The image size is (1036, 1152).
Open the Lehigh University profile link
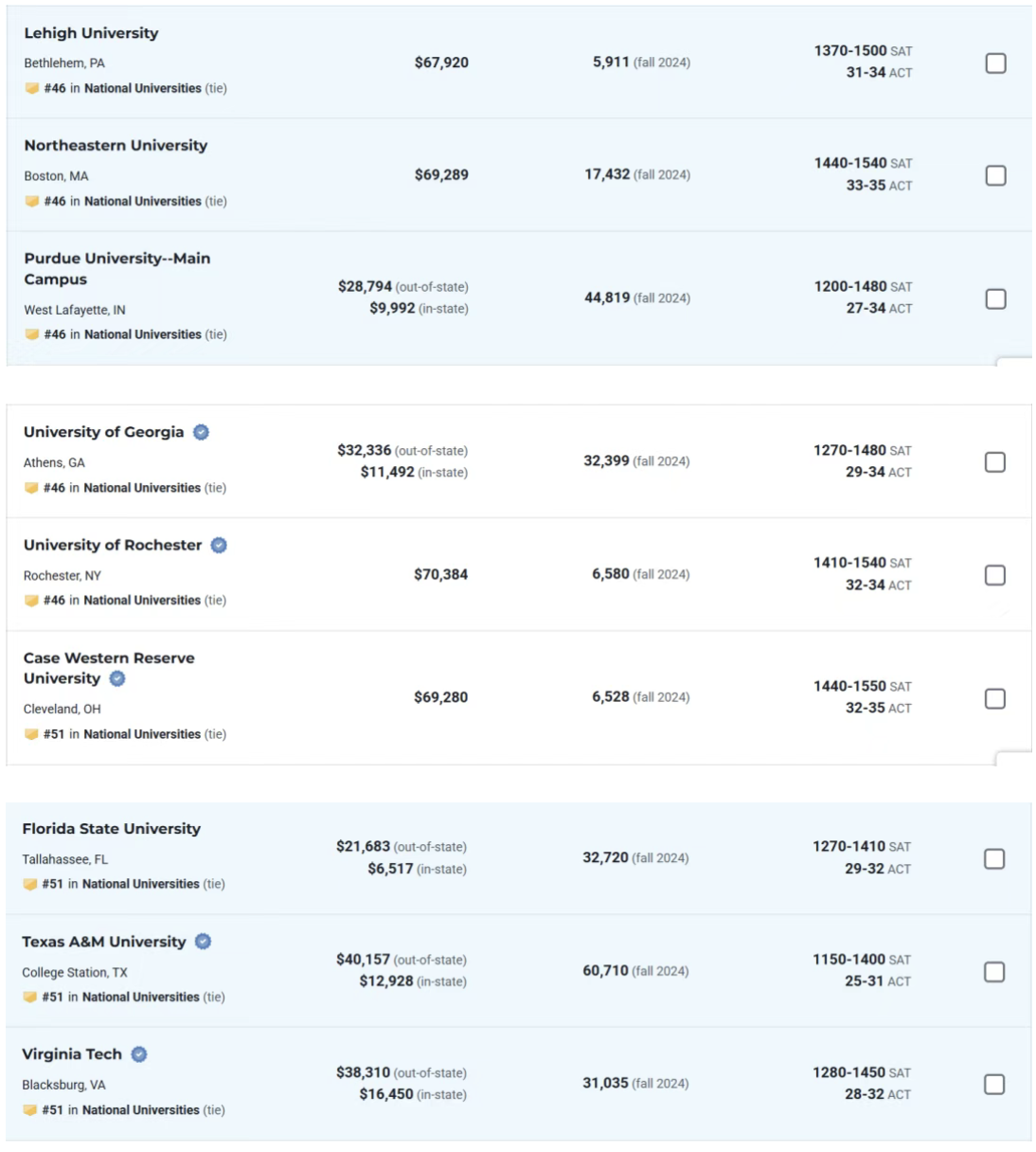(91, 33)
